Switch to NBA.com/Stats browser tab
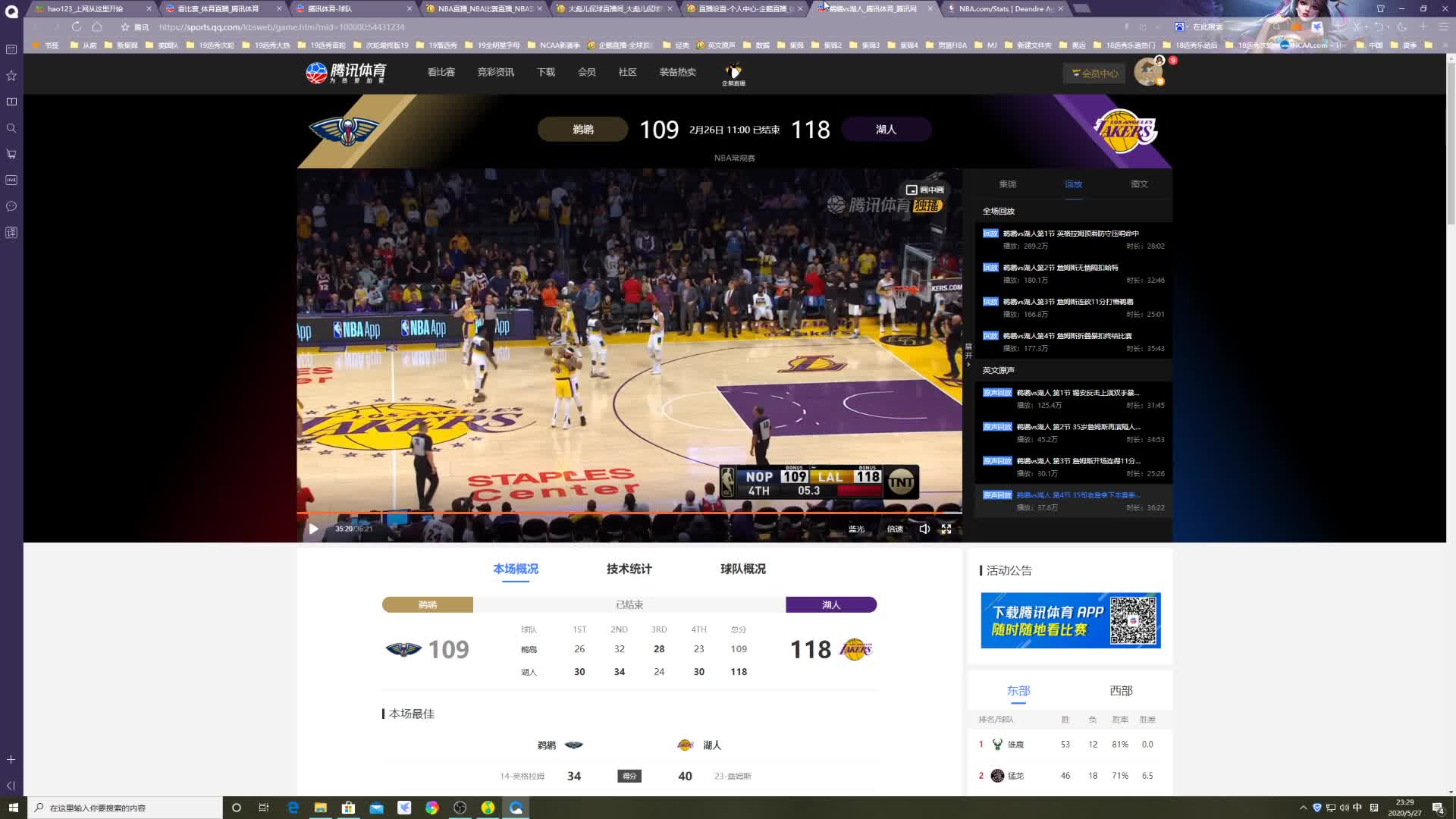Viewport: 1456px width, 819px height. tap(1005, 9)
